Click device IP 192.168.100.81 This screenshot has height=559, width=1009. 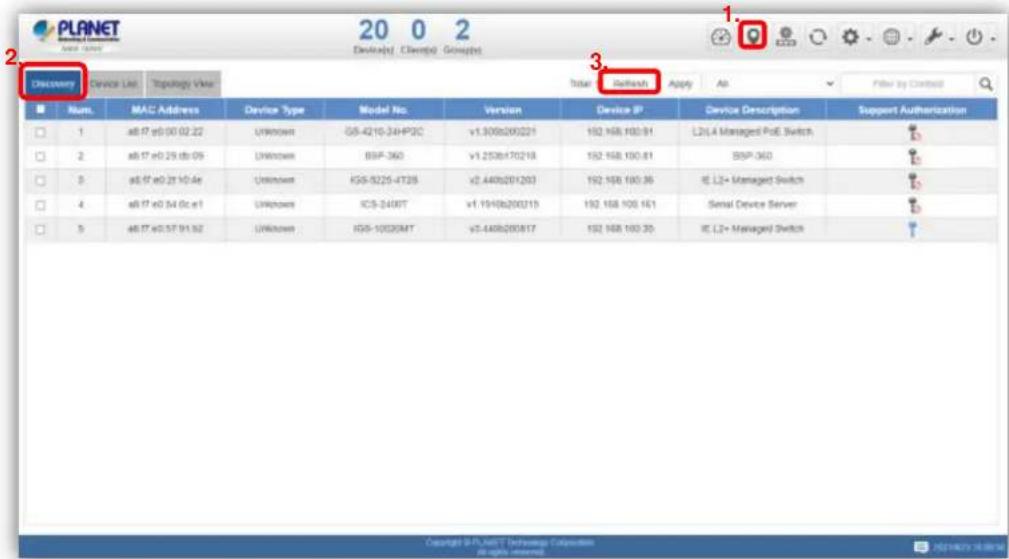click(x=620, y=156)
